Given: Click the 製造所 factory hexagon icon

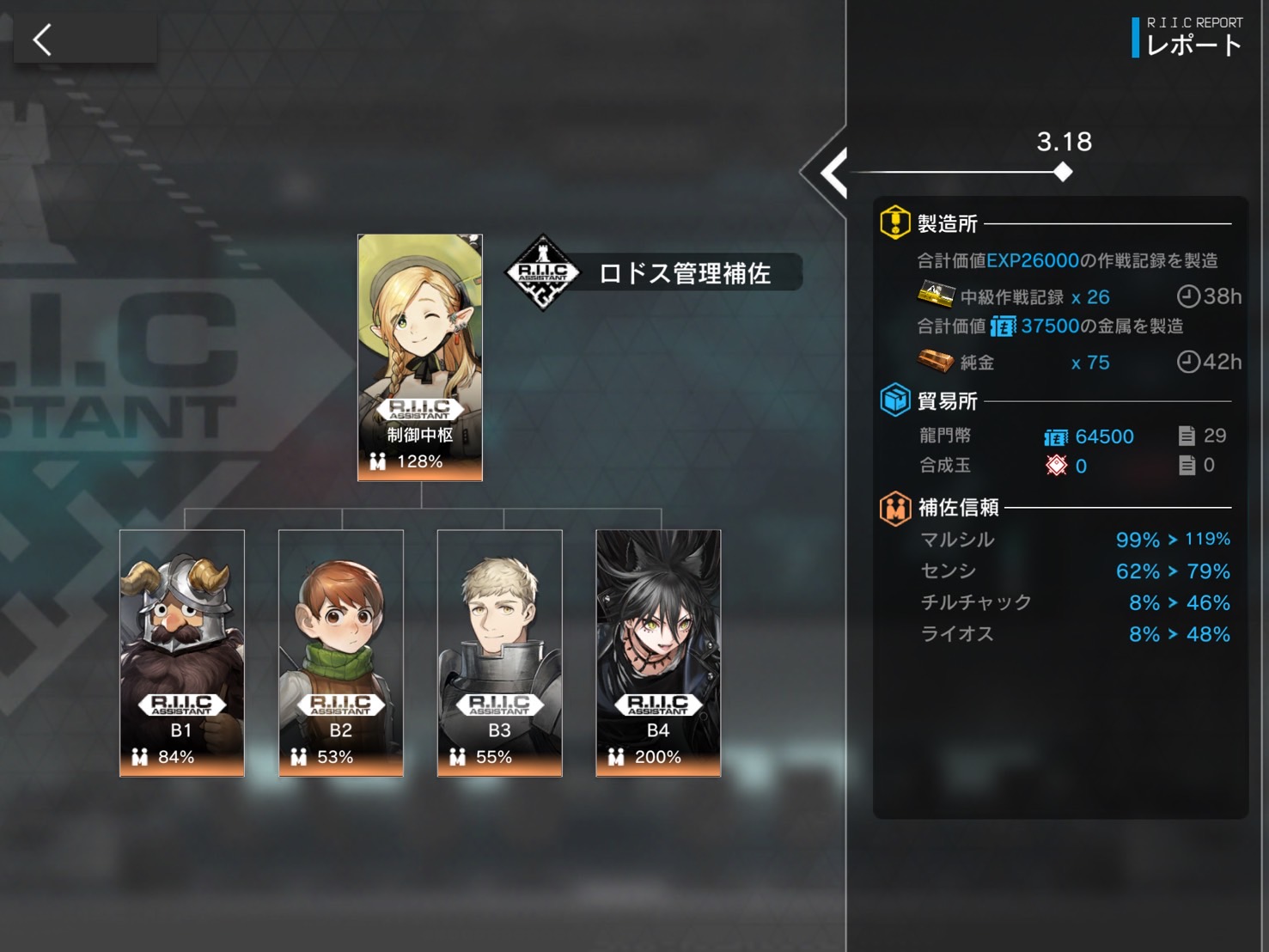Looking at the screenshot, I should (895, 223).
